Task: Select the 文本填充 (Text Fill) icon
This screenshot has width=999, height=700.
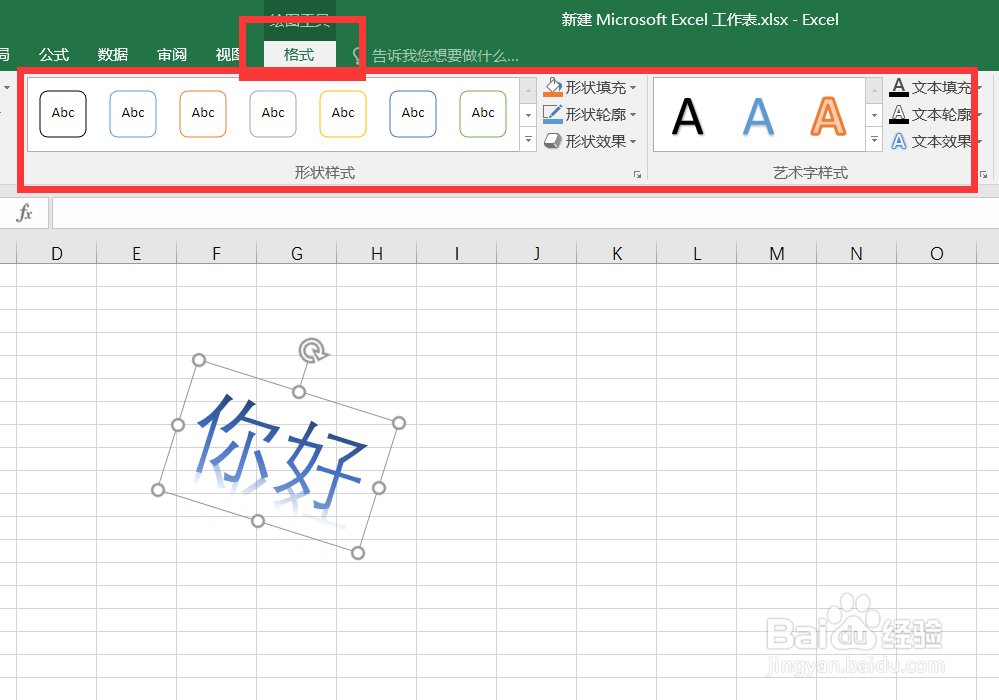Action: pyautogui.click(x=900, y=87)
